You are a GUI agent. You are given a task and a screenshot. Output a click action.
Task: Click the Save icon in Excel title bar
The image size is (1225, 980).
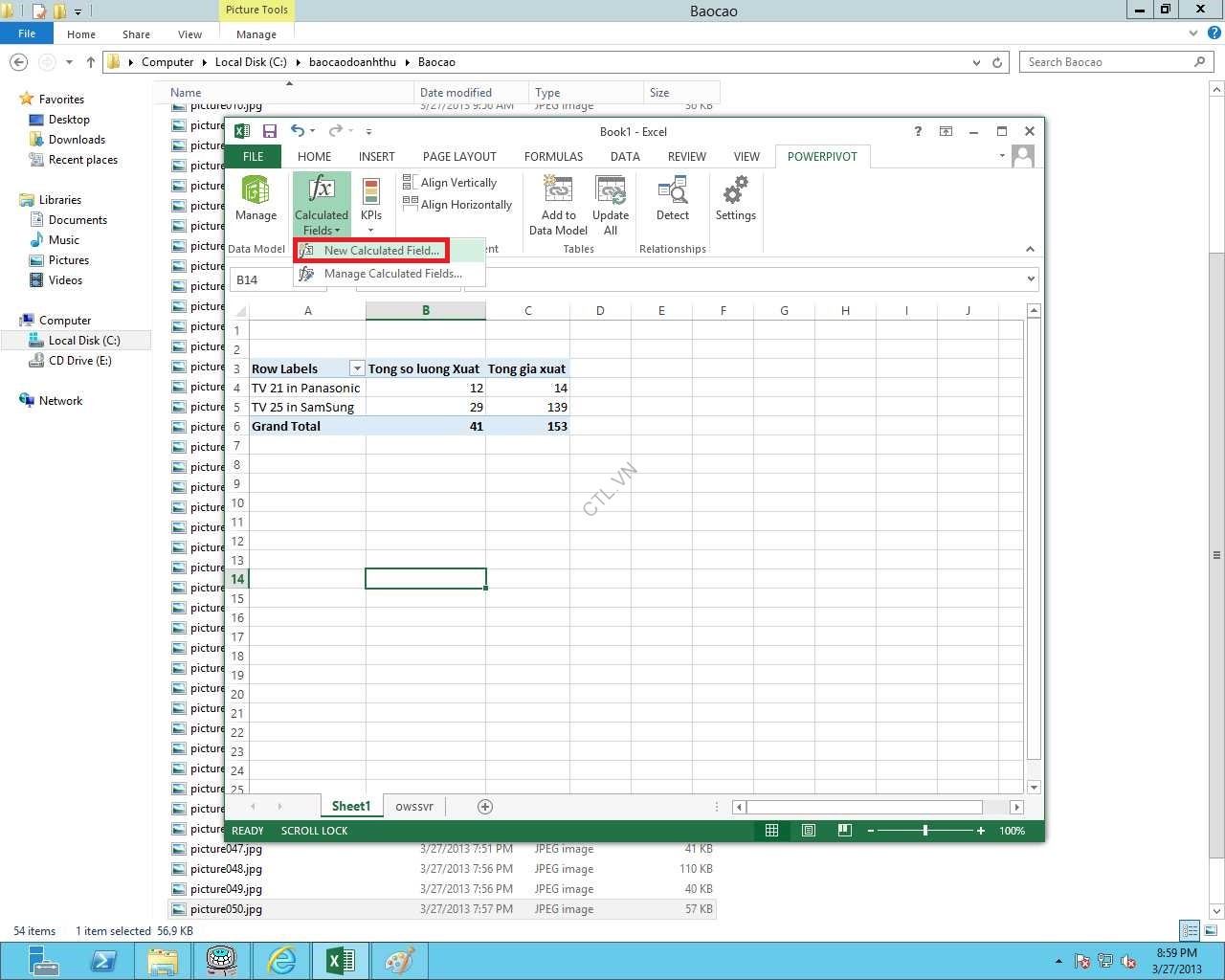[270, 131]
